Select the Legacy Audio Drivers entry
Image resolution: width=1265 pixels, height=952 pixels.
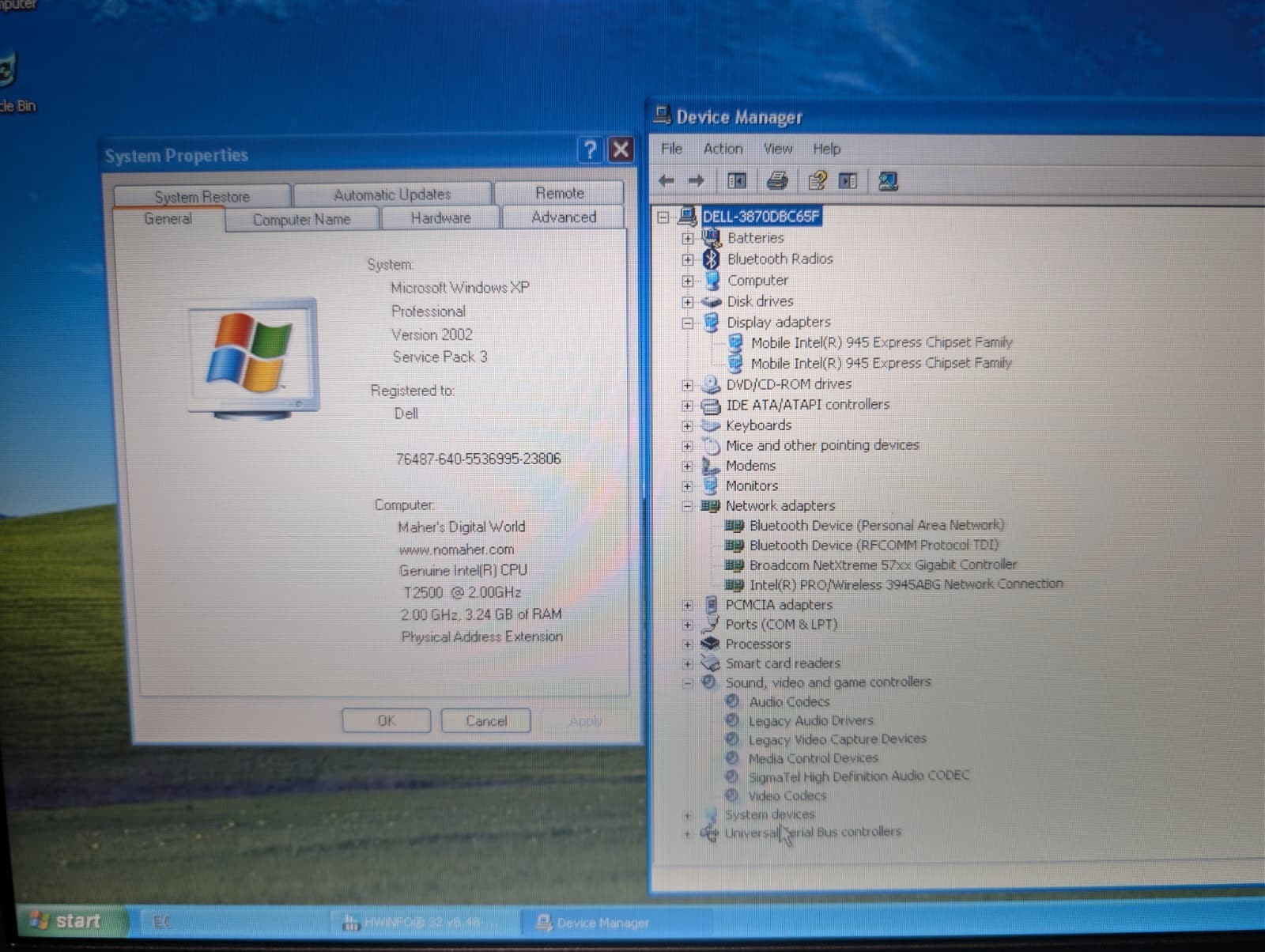(810, 720)
